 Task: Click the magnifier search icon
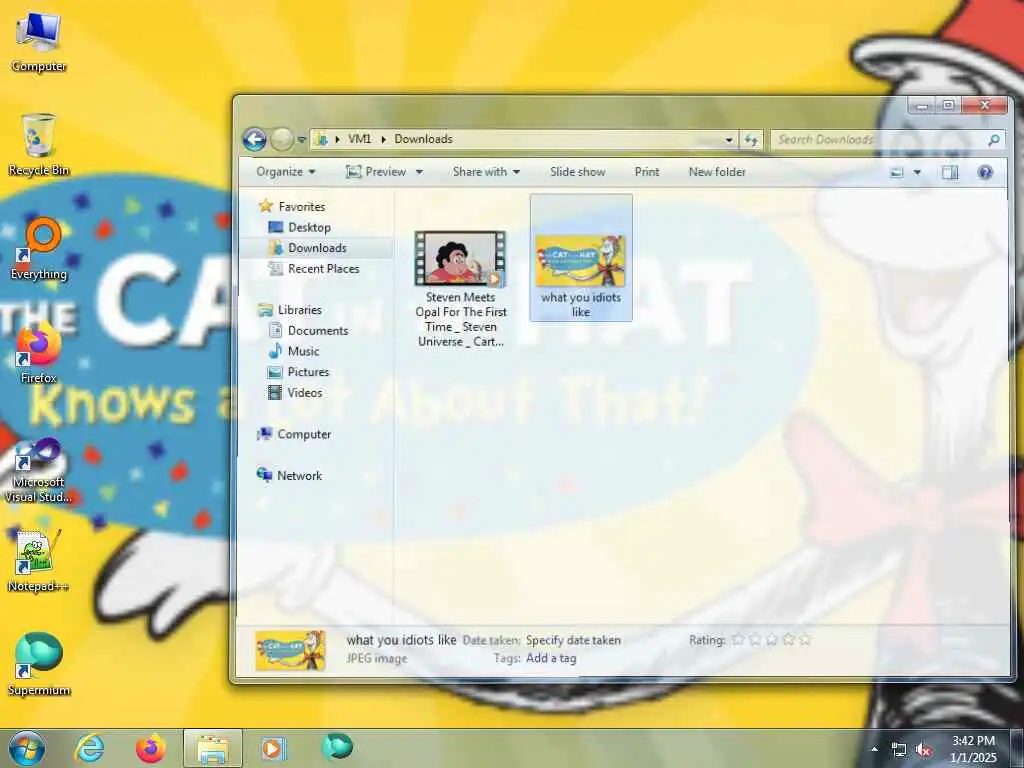(993, 140)
